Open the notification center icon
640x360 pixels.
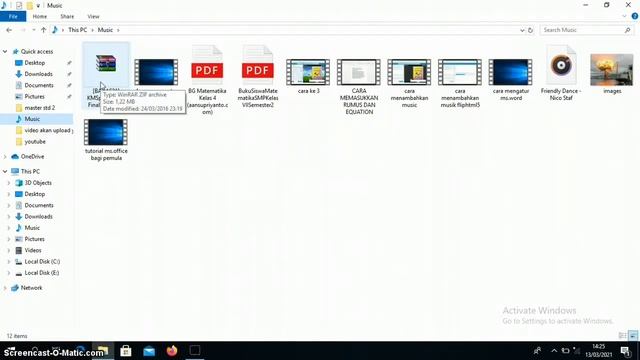coord(625,351)
